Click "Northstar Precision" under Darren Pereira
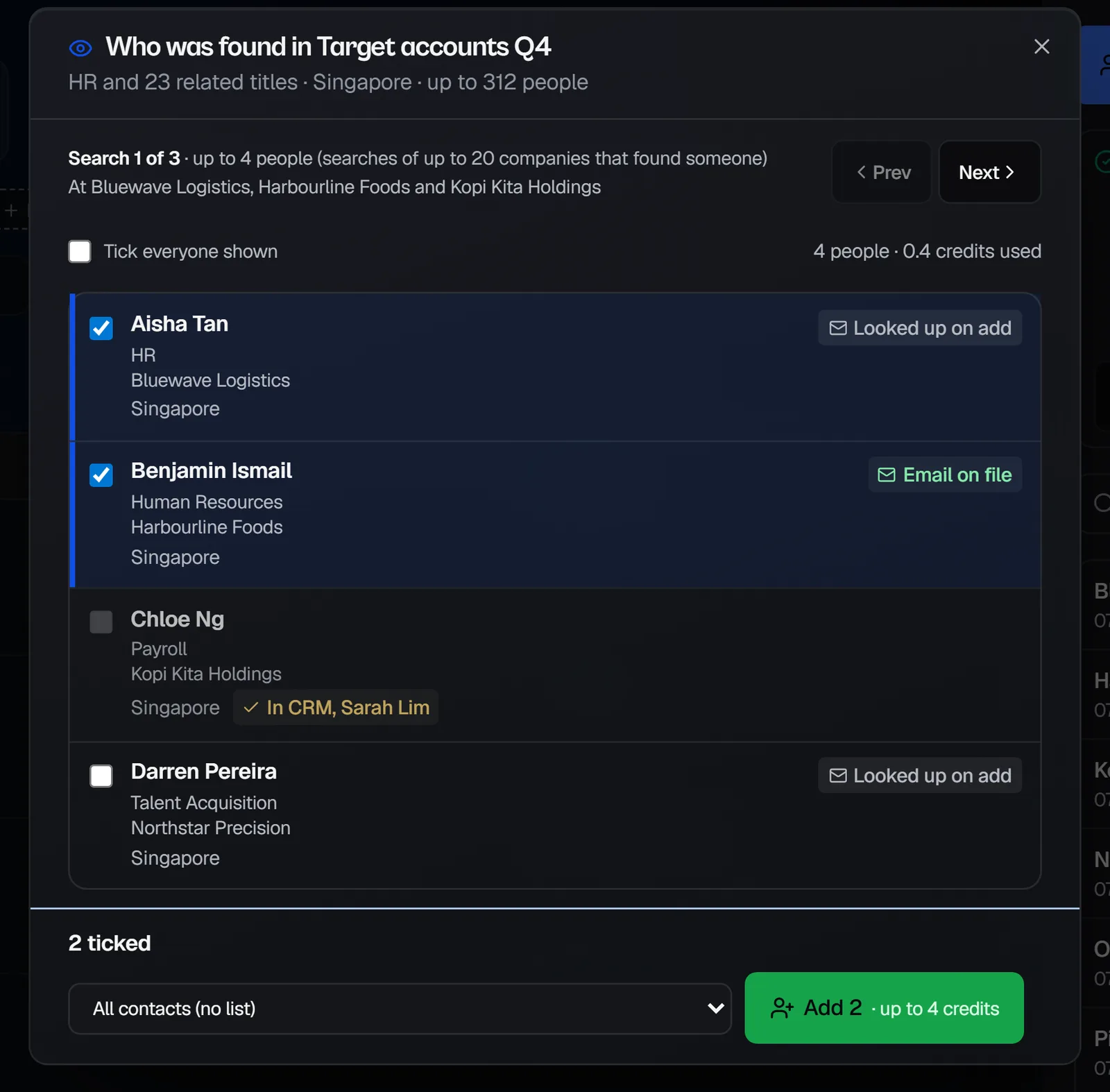1110x1092 pixels. [x=211, y=828]
